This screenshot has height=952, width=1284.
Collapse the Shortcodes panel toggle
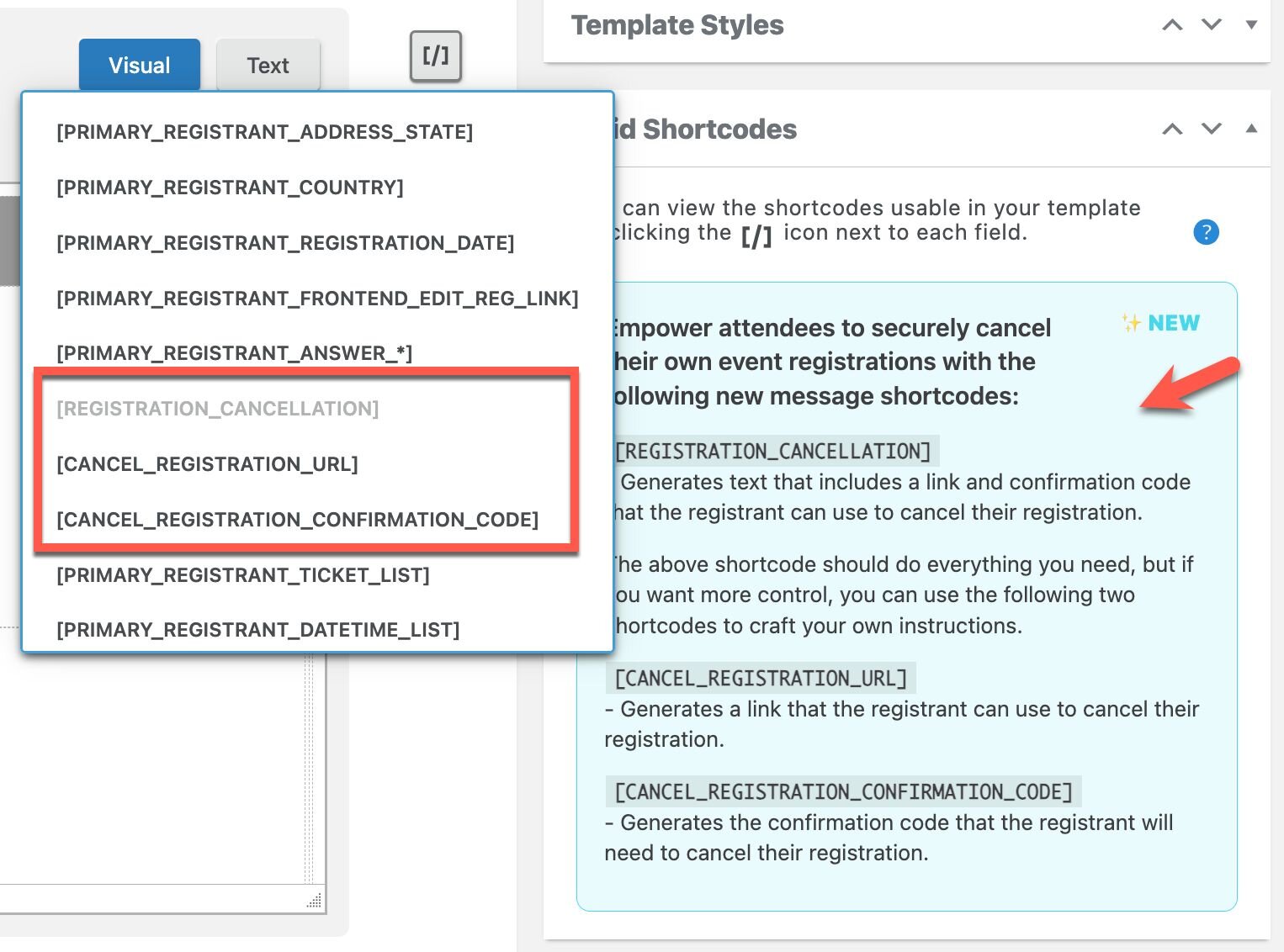[x=1251, y=130]
